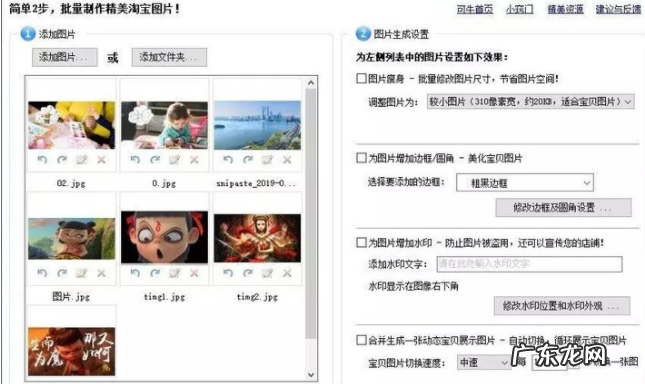
Task: Edit the timg2.jpg image
Action: point(267,273)
